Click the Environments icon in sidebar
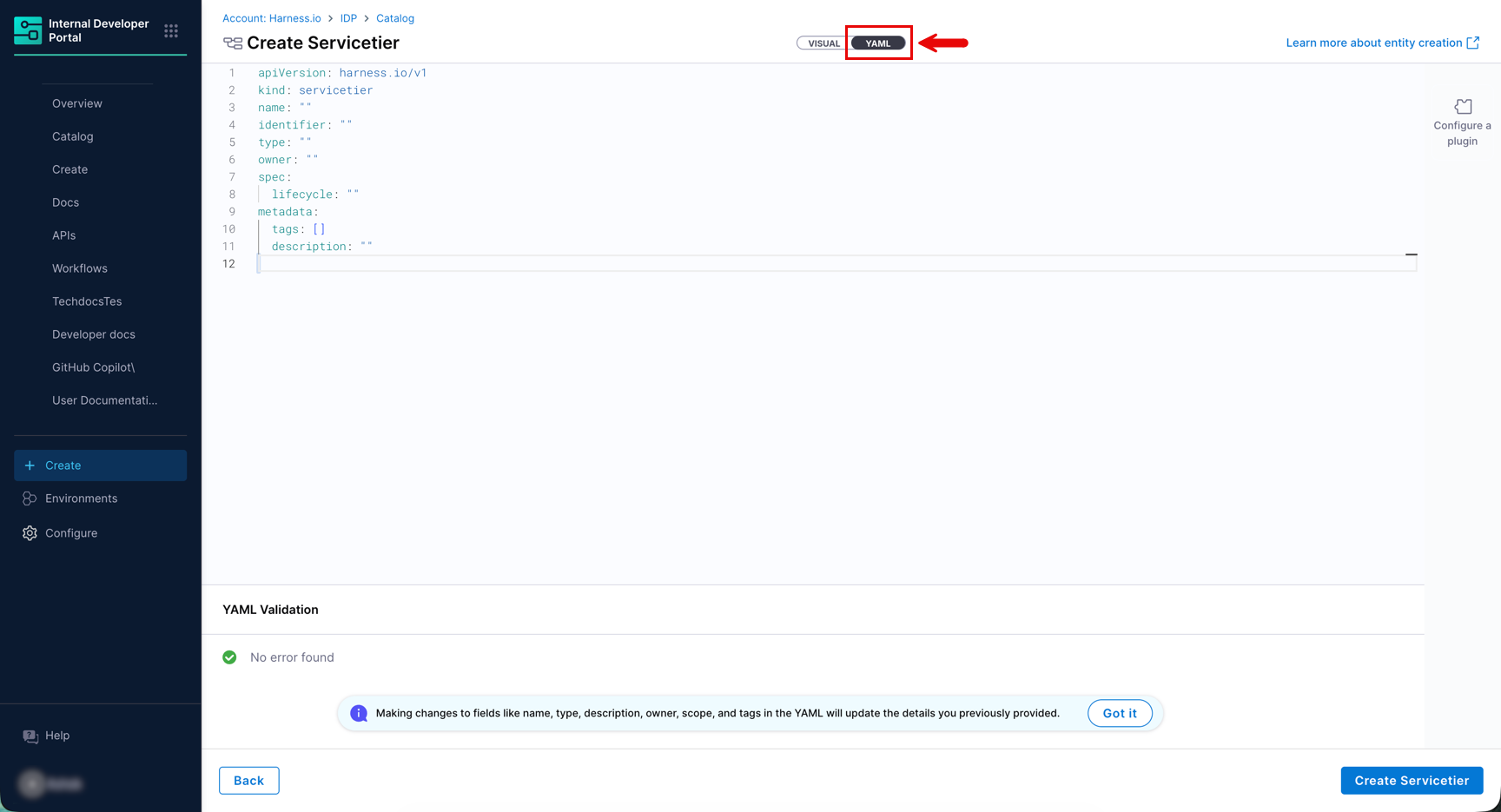 [x=30, y=498]
